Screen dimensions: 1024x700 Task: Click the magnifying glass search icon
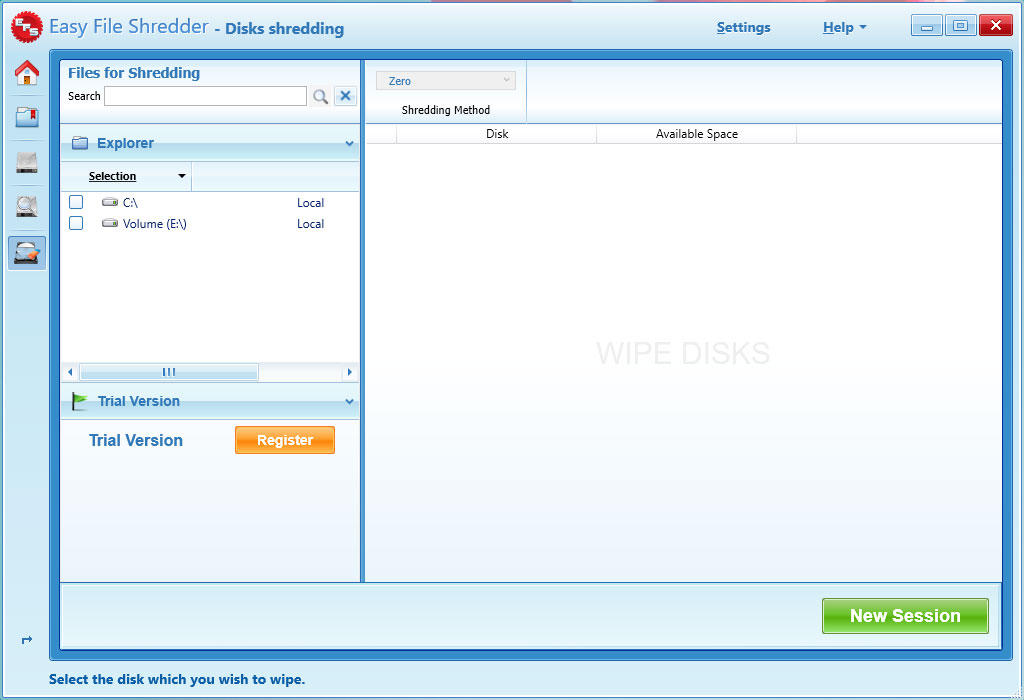click(x=320, y=96)
